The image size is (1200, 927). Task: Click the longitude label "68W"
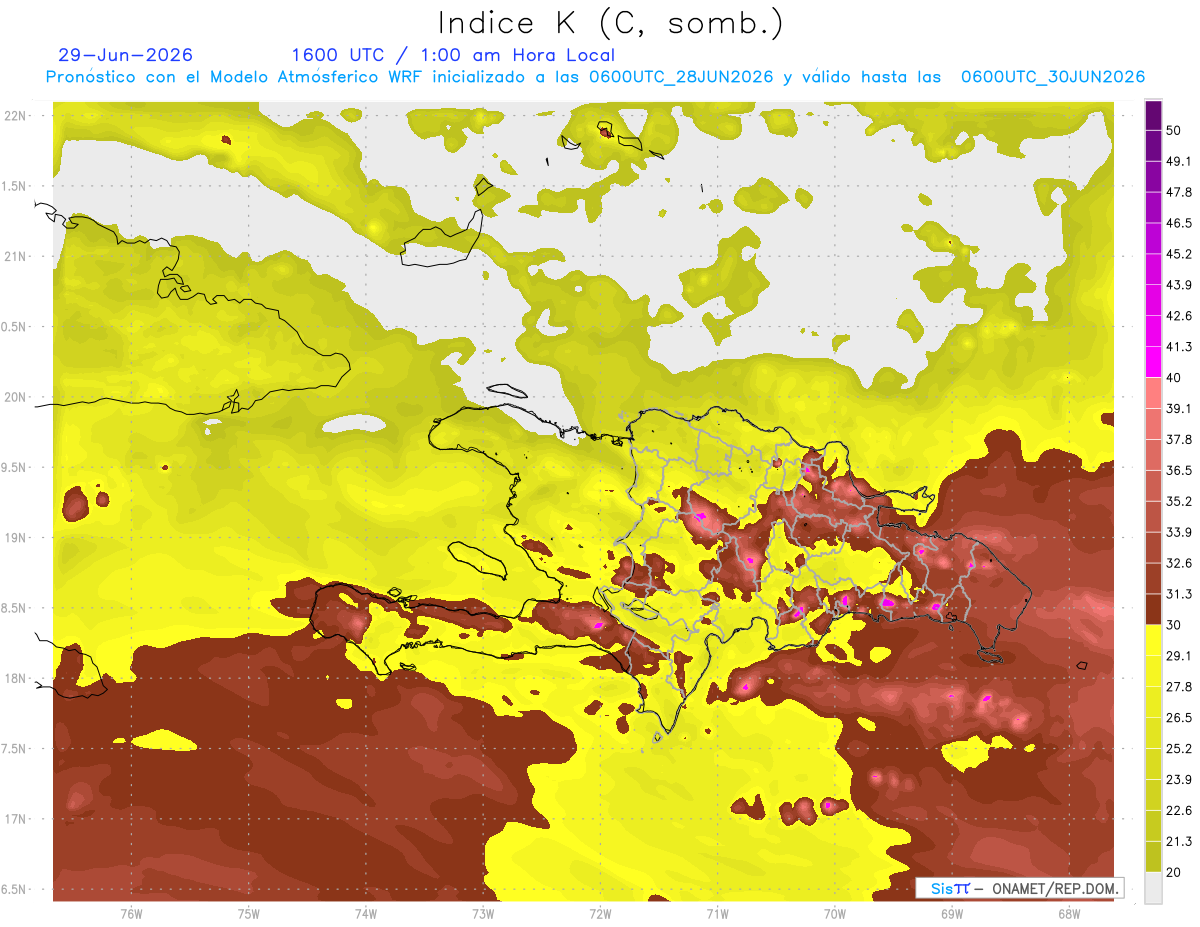1069,914
